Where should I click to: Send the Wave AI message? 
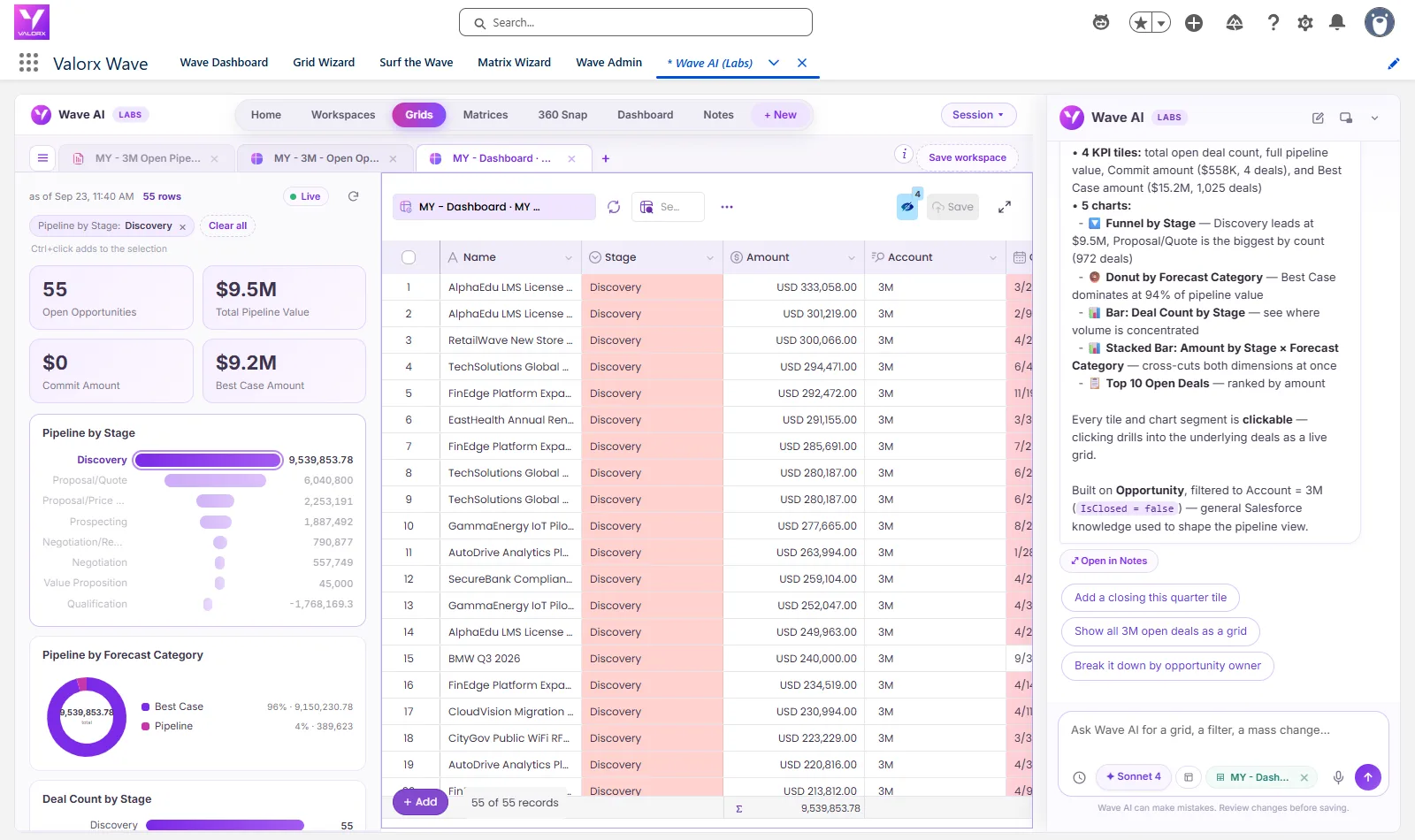1368,777
